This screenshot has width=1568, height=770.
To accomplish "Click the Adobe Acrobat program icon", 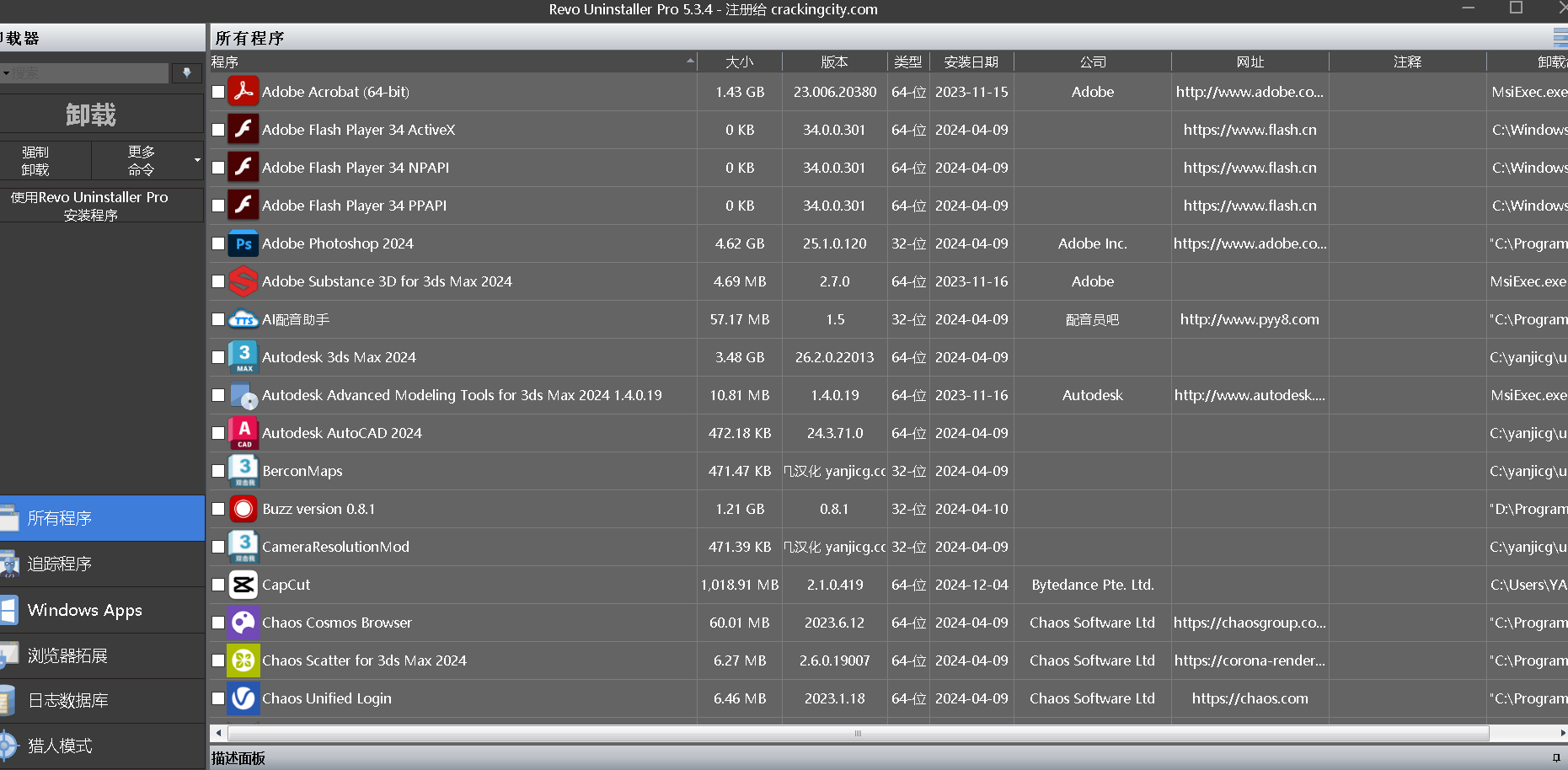I will 243,91.
